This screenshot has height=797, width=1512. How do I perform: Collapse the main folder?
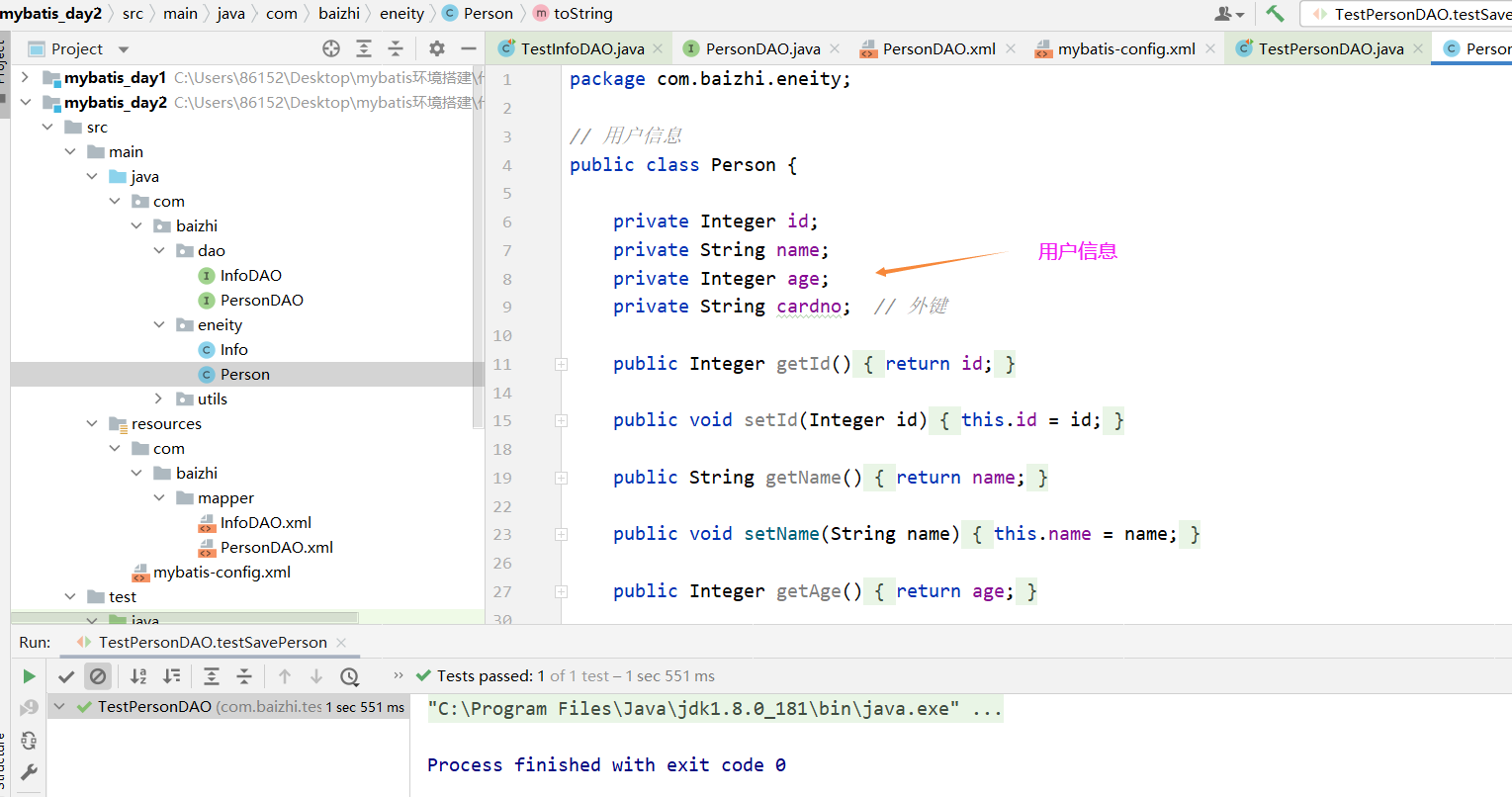click(x=70, y=151)
